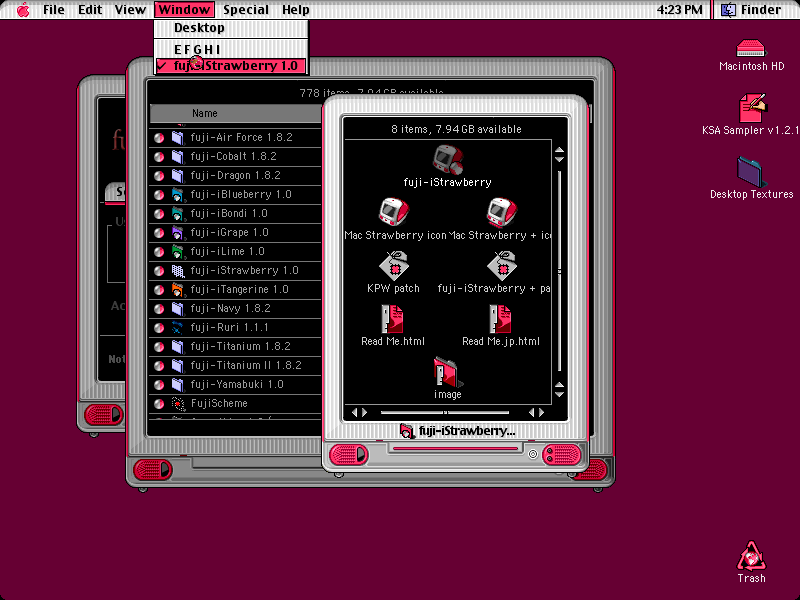Image resolution: width=800 pixels, height=600 pixels.
Task: Click the fuji-iStrawberry... window title text
Action: (x=467, y=431)
